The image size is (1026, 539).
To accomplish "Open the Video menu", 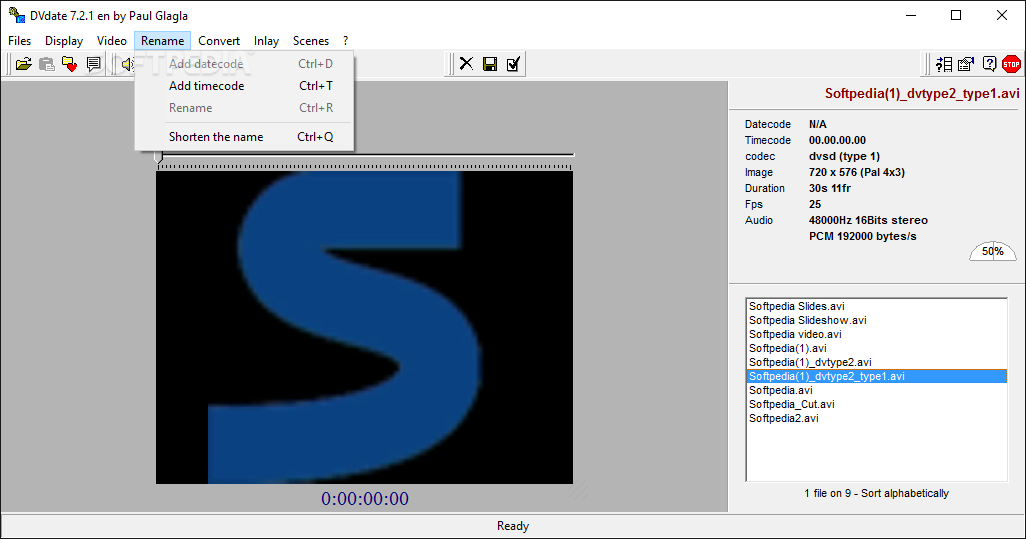I will tap(112, 41).
